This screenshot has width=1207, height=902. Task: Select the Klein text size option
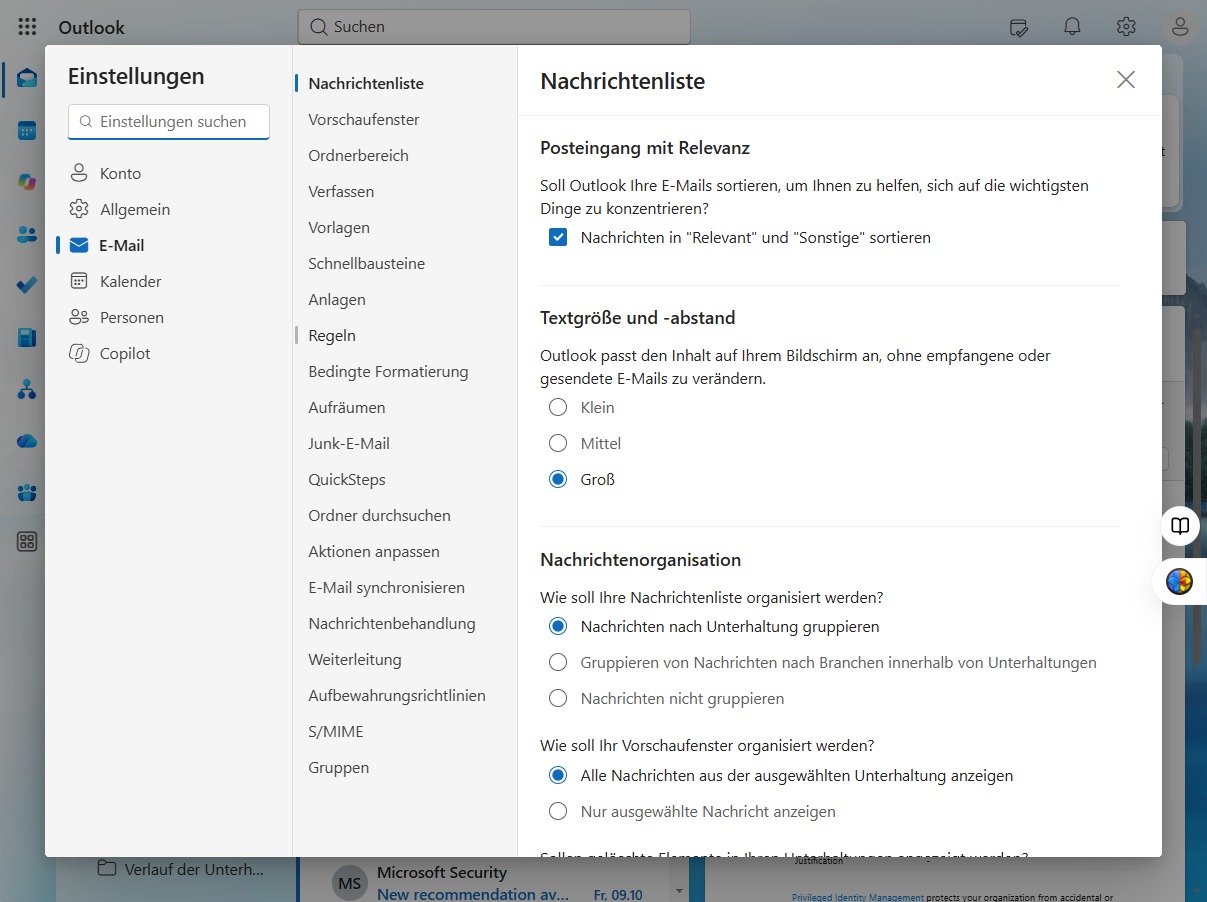click(x=558, y=407)
